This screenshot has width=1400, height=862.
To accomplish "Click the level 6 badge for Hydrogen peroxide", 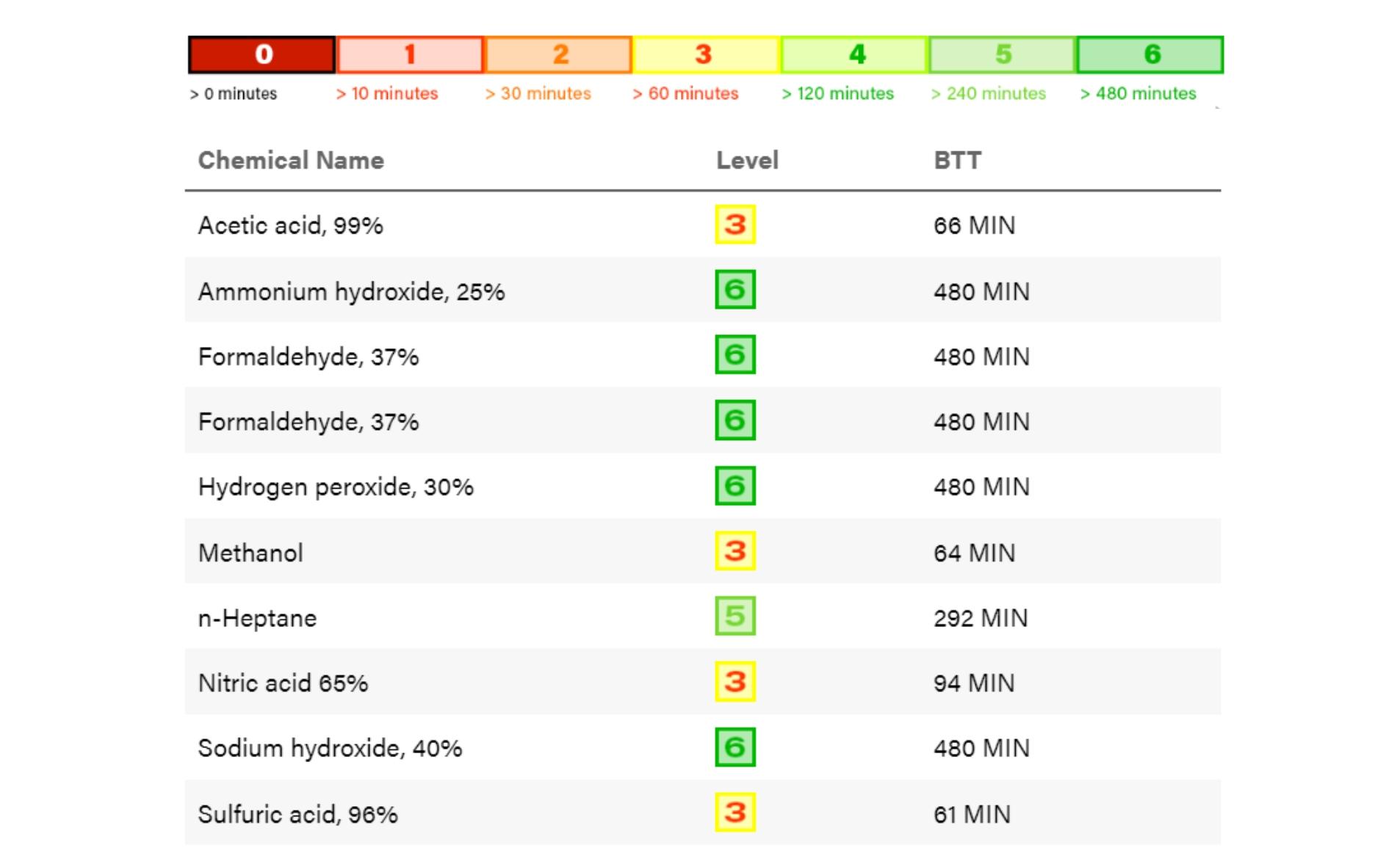I will point(735,486).
